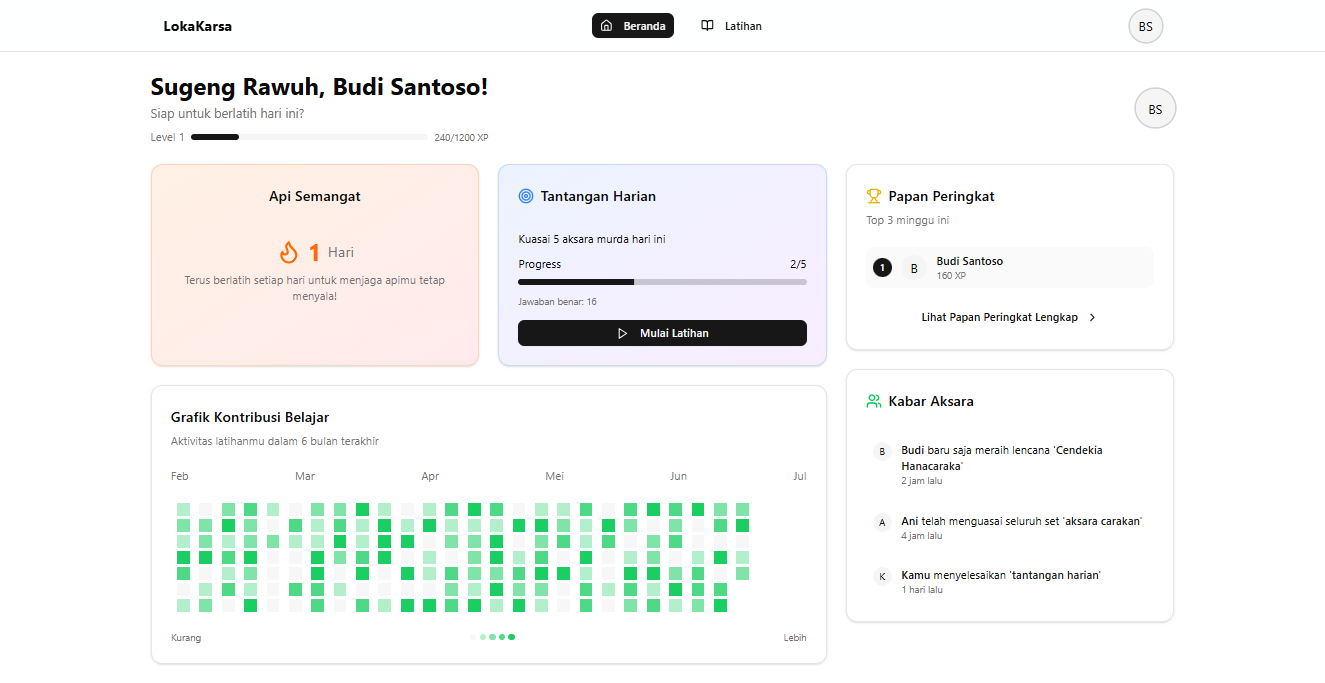1325x683 pixels.
Task: Click the chevron after Lihat Papan Peringkat Lengkap
Action: point(1092,317)
